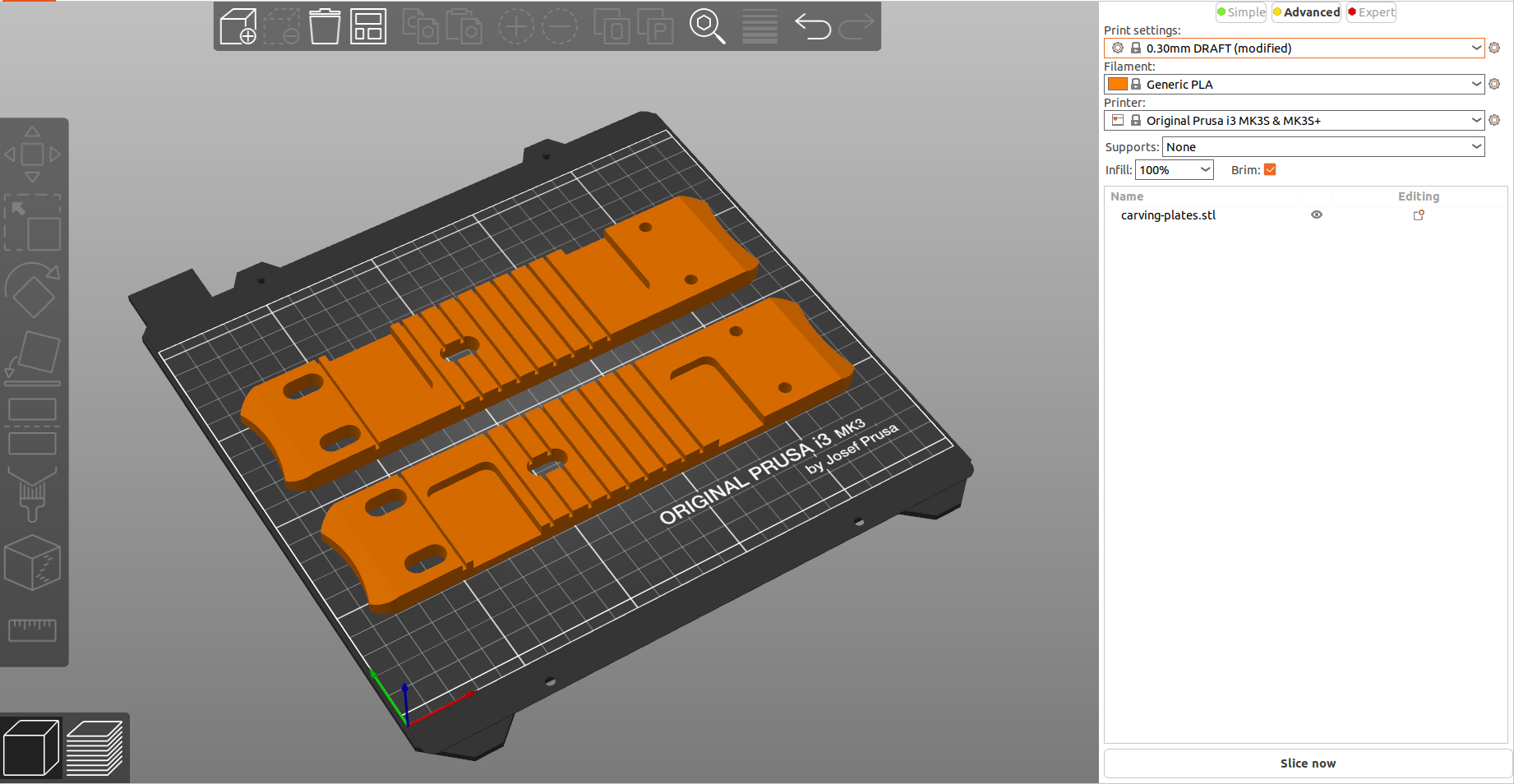Viewport: 1514px width, 784px height.
Task: Click the Arrange objects icon
Action: [368, 26]
